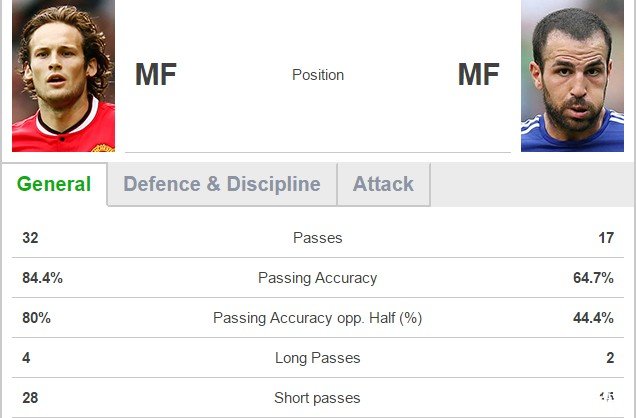Switch to the General tab
636x418 pixels.
[54, 184]
